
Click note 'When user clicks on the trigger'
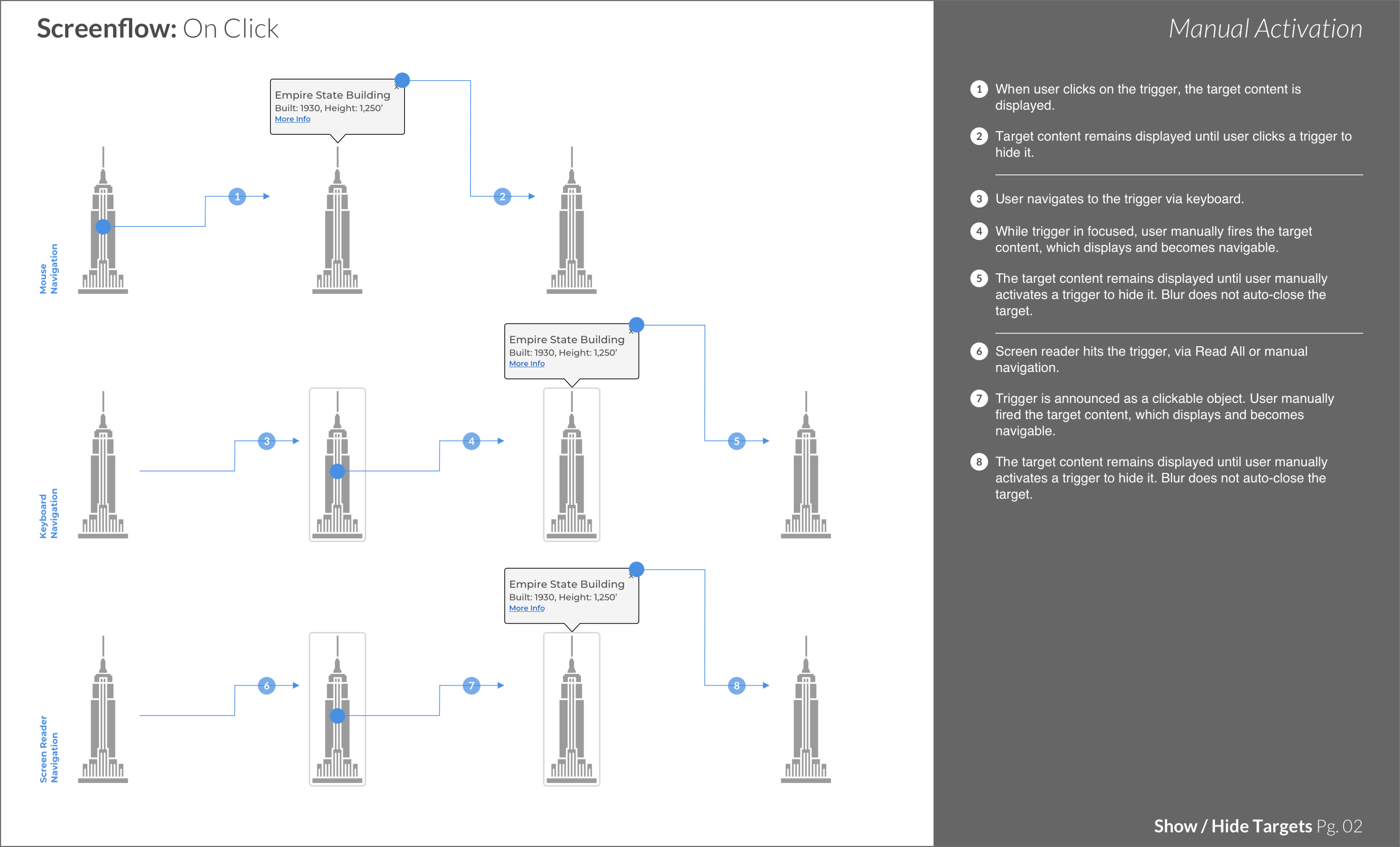pyautogui.click(x=1148, y=97)
